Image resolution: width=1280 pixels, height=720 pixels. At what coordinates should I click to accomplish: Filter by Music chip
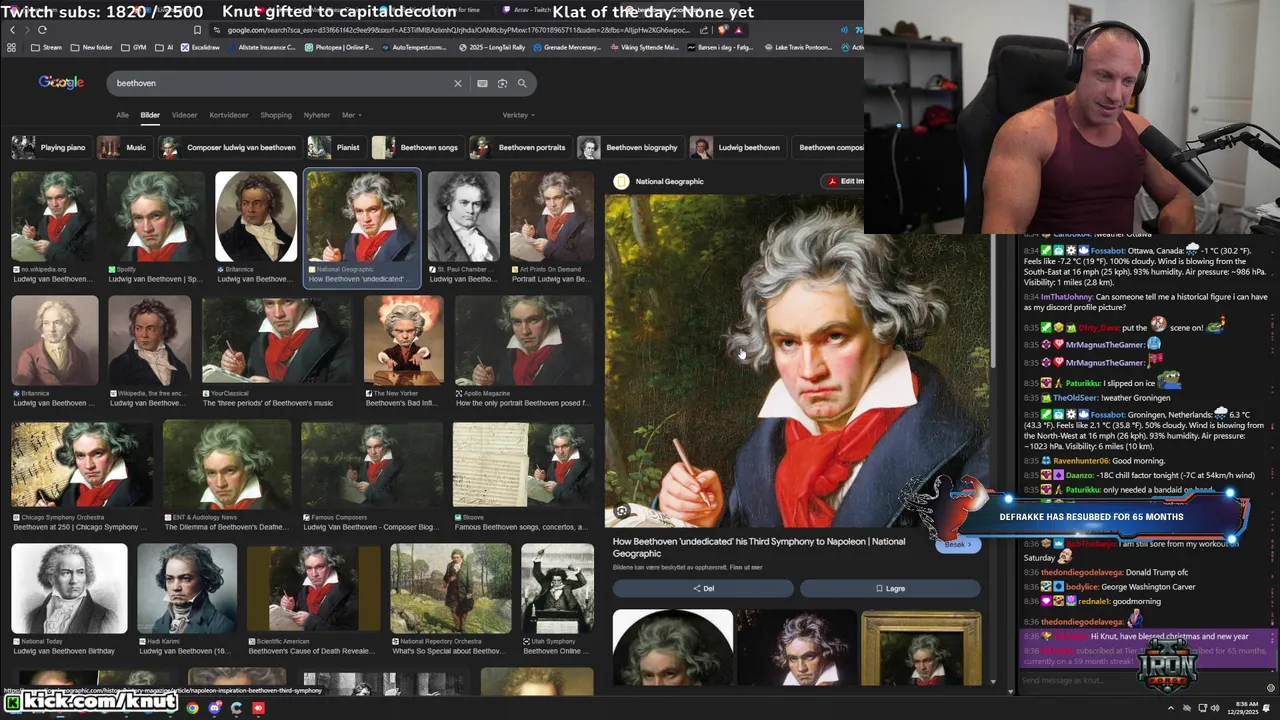pyautogui.click(x=124, y=147)
